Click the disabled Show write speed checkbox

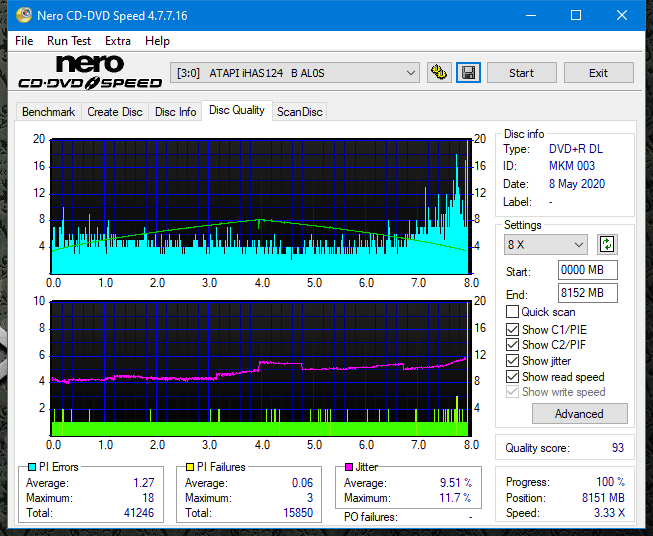[512, 392]
